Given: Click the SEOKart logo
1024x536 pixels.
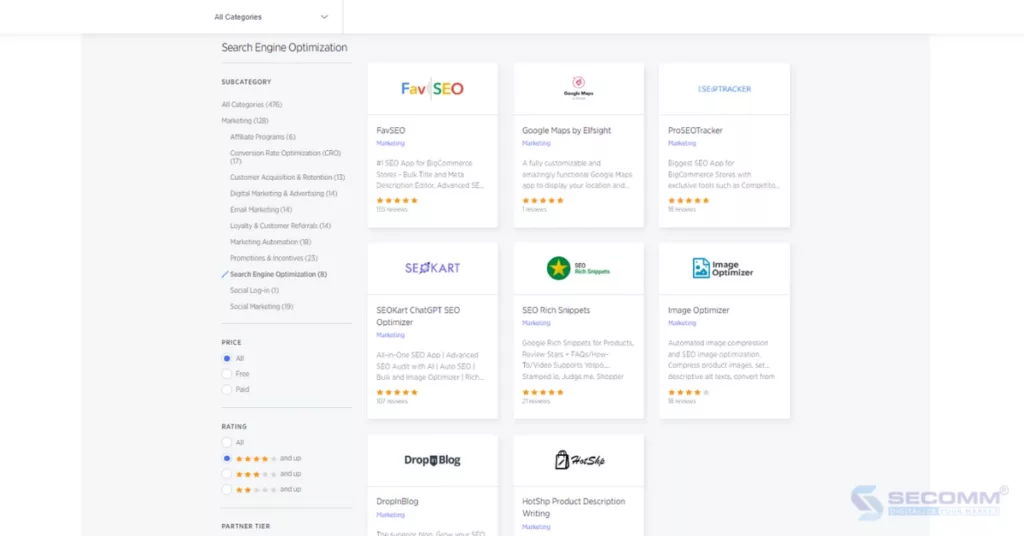Looking at the screenshot, I should 432,268.
